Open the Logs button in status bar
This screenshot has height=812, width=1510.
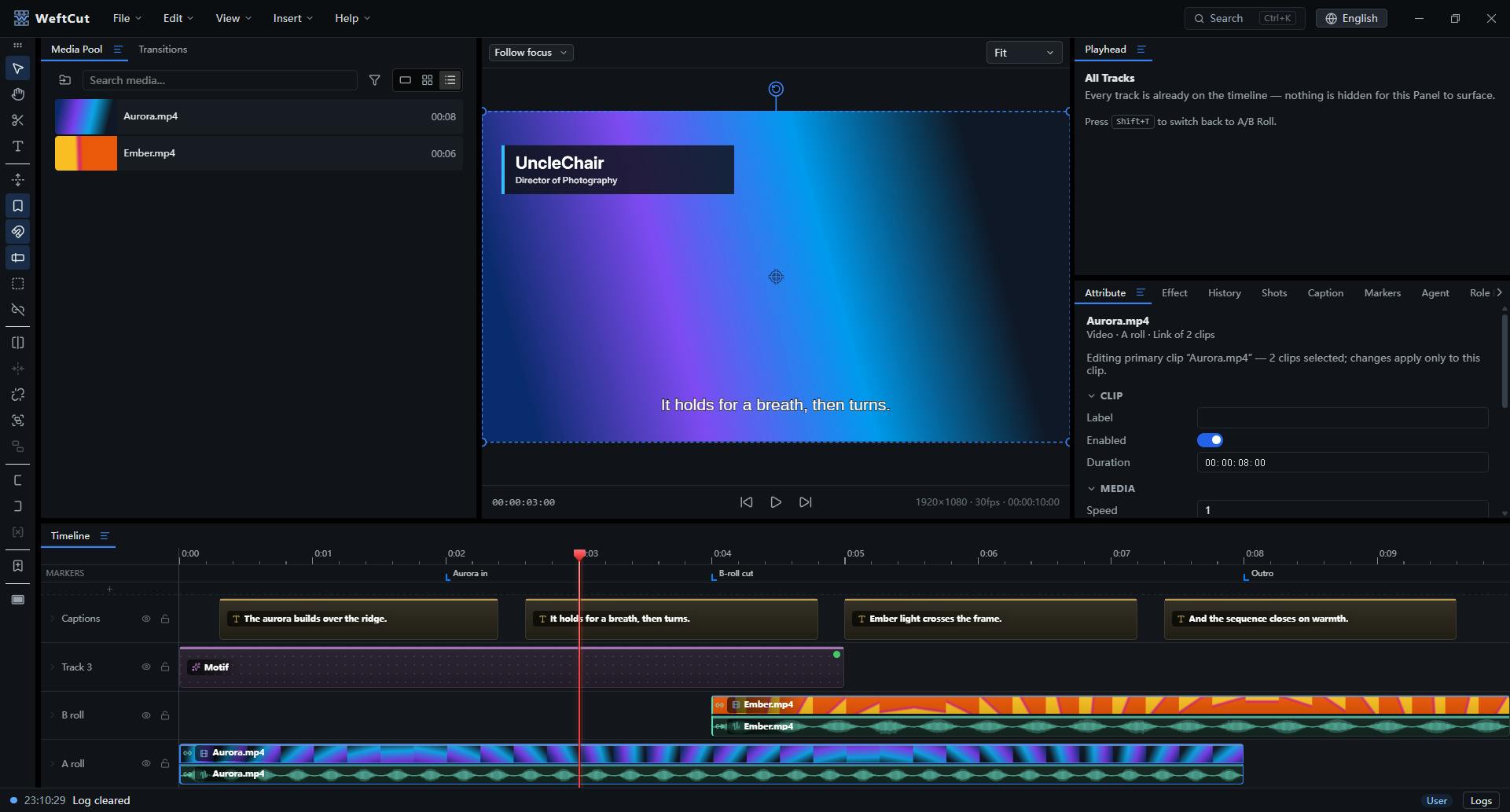1481,801
